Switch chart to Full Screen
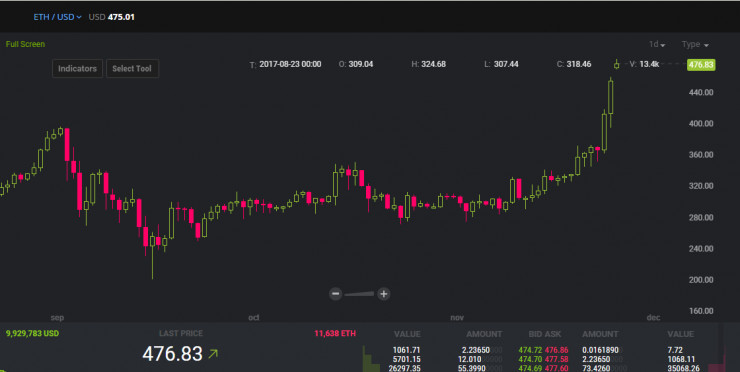The width and height of the screenshot is (740, 372). click(x=25, y=44)
